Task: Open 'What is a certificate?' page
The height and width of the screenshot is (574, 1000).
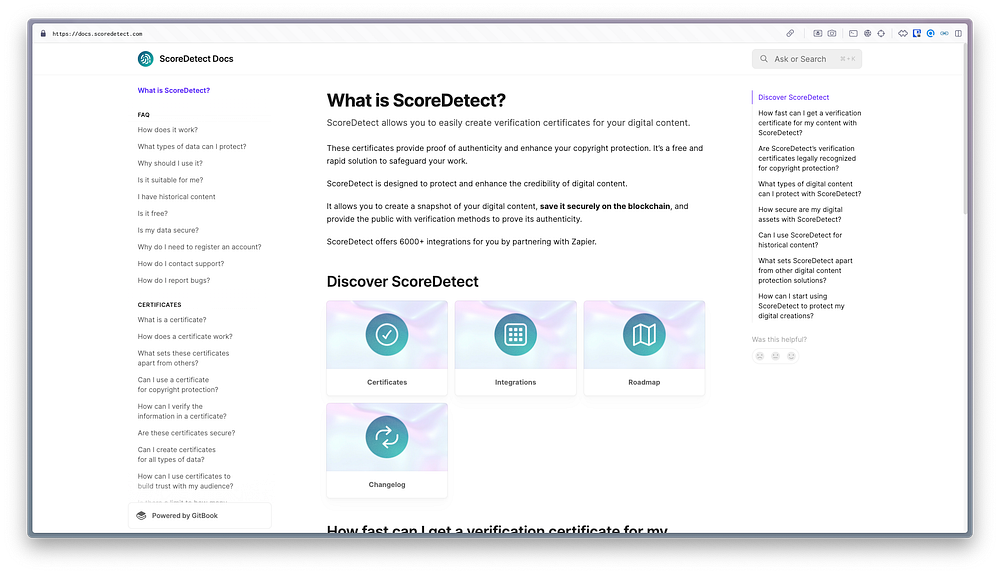Action: [172, 320]
